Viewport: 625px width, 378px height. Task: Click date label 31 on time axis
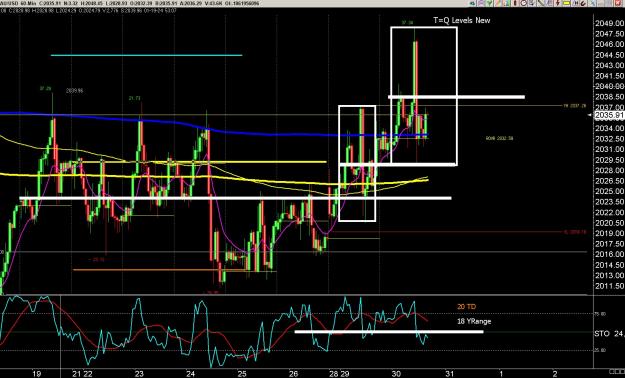pyautogui.click(x=450, y=374)
